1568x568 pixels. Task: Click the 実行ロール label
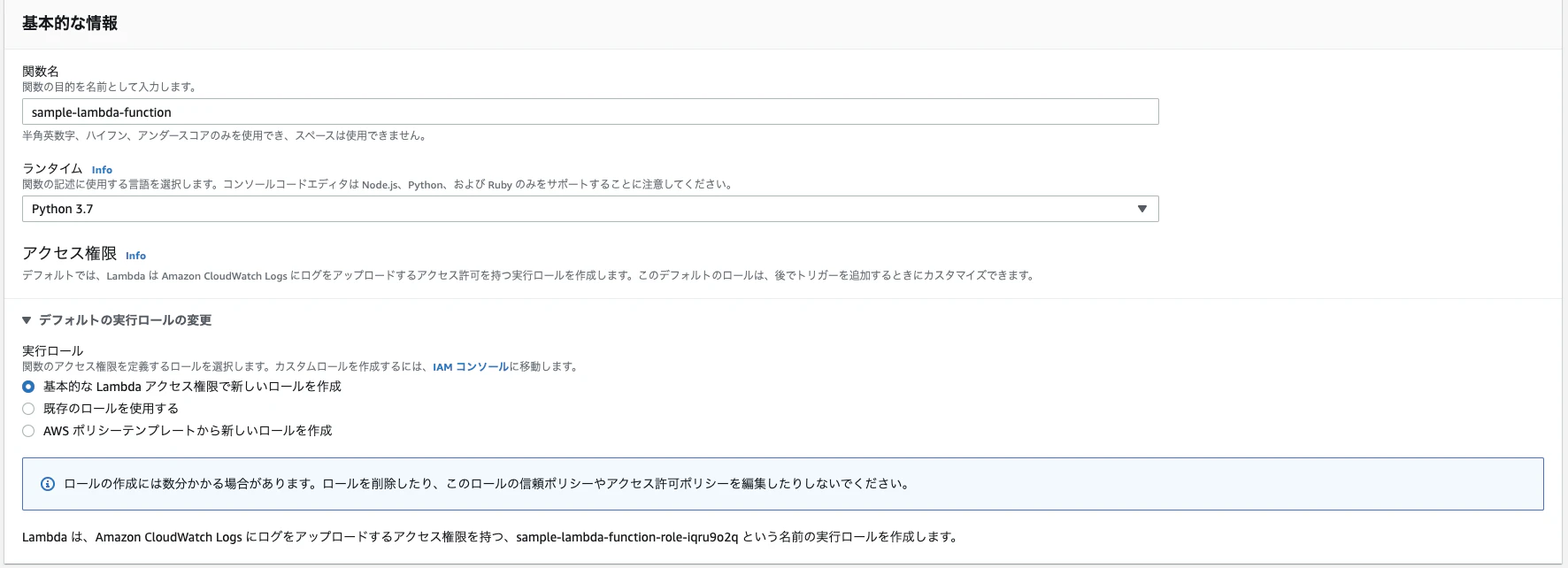tap(52, 351)
